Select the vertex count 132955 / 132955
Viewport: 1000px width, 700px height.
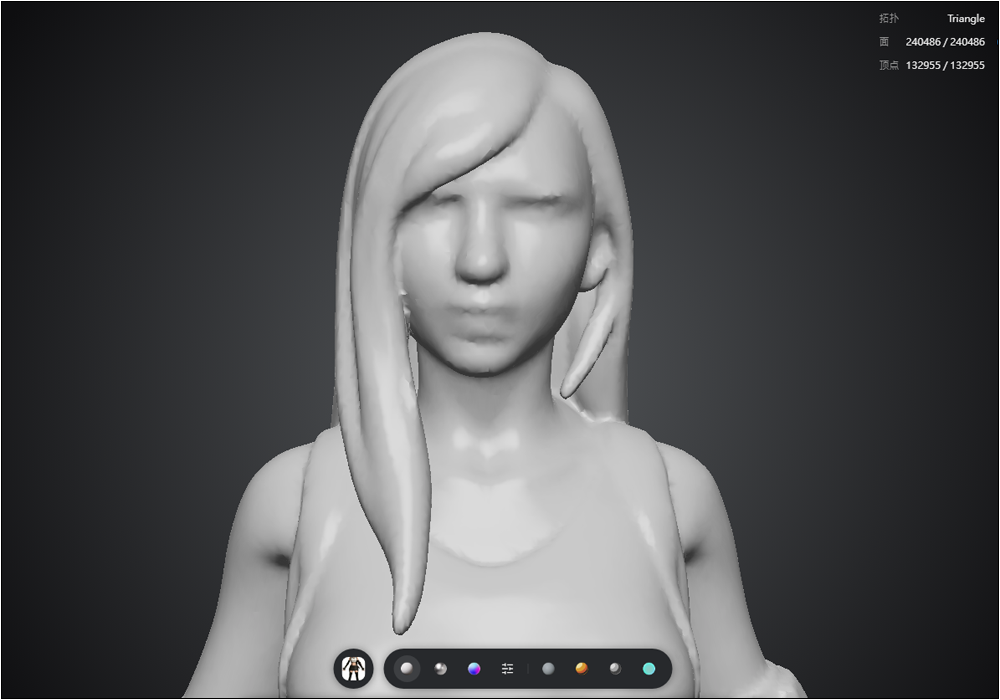(945, 65)
